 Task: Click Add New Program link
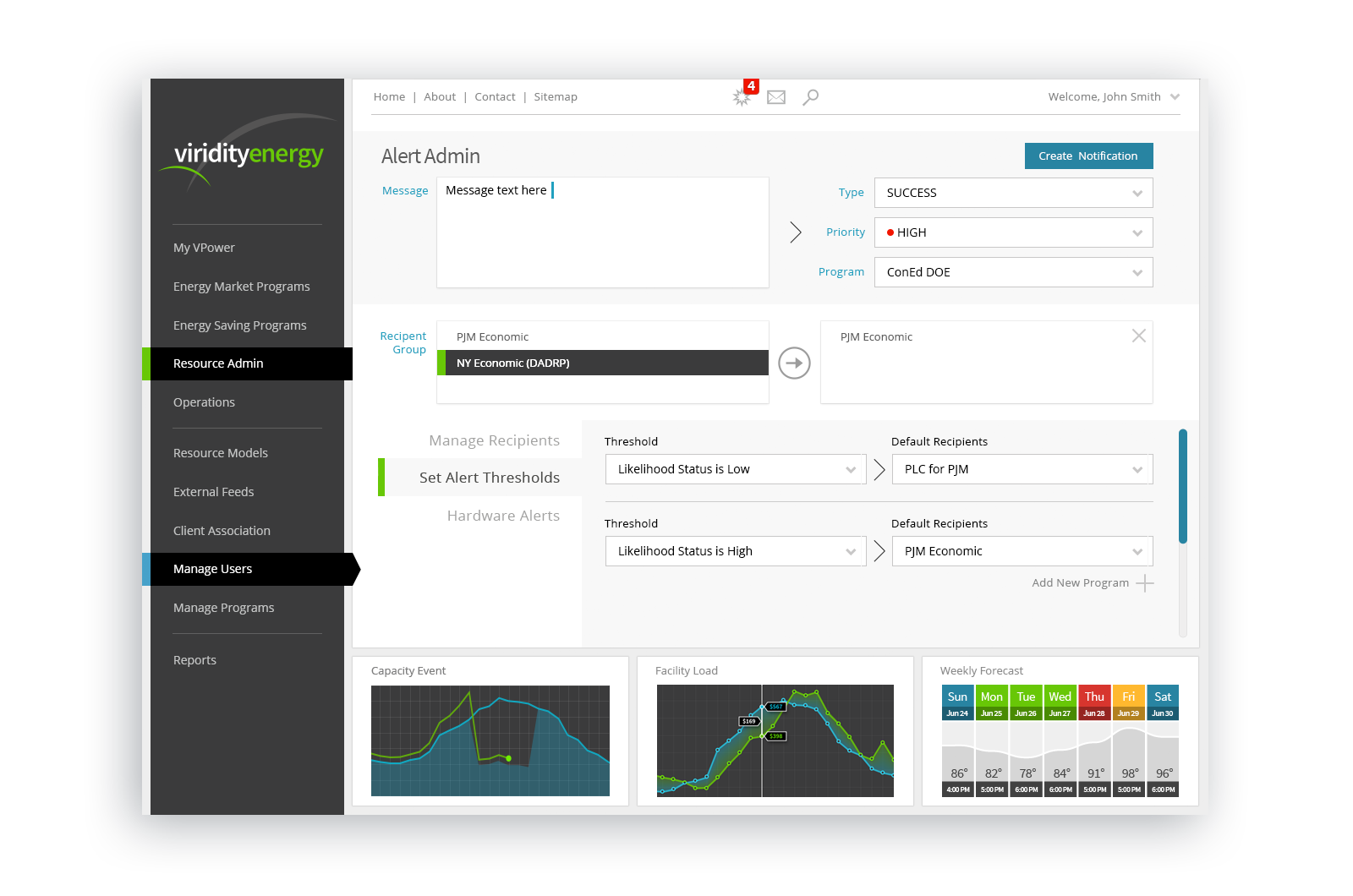tap(1080, 583)
